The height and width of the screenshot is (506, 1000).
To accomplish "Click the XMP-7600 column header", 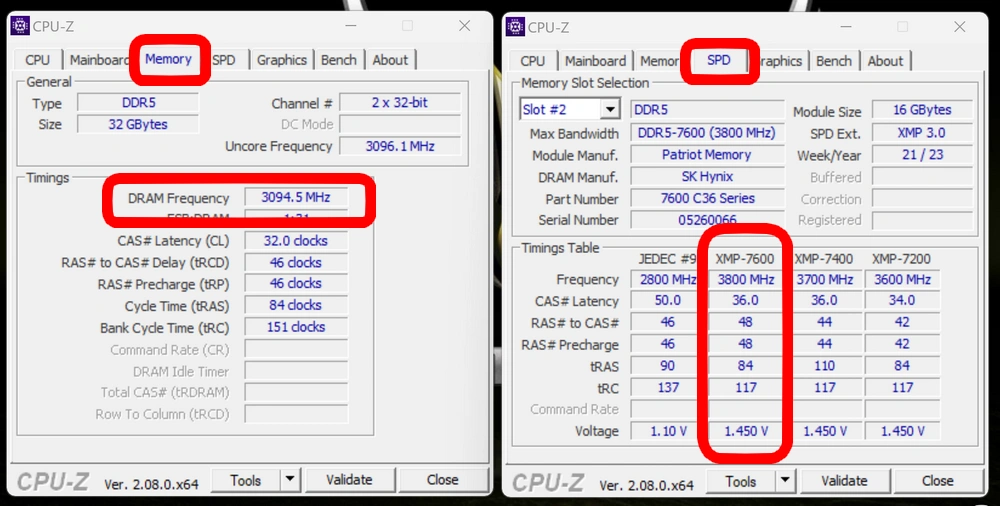I will click(x=745, y=258).
